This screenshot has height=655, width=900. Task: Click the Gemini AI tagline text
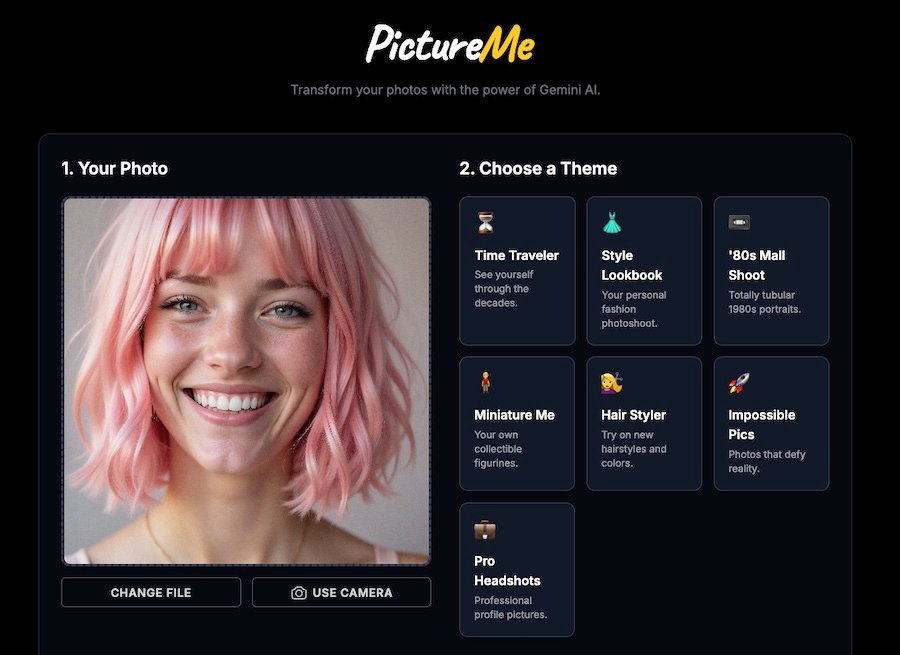tap(446, 89)
